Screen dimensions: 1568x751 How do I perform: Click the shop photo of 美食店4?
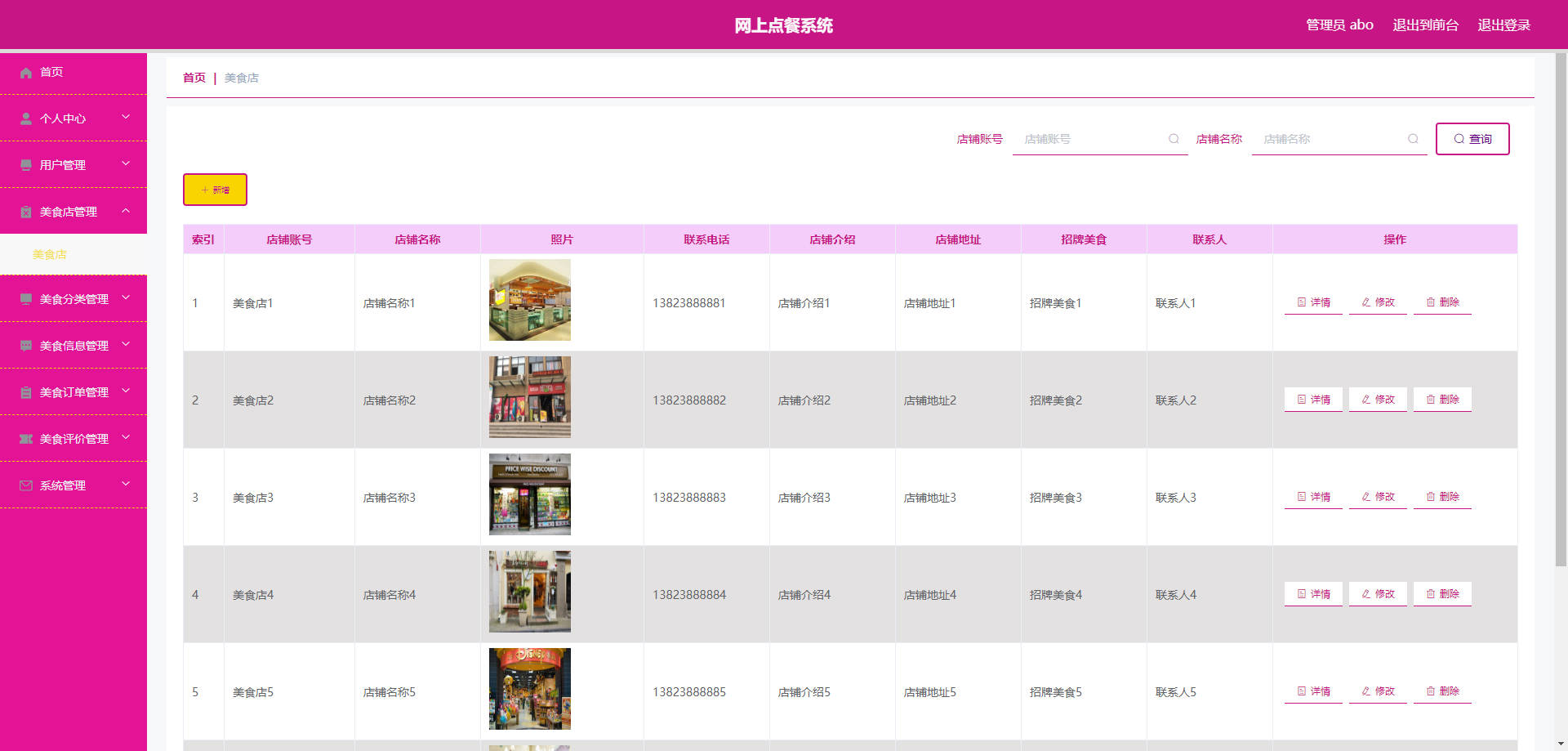tap(530, 592)
